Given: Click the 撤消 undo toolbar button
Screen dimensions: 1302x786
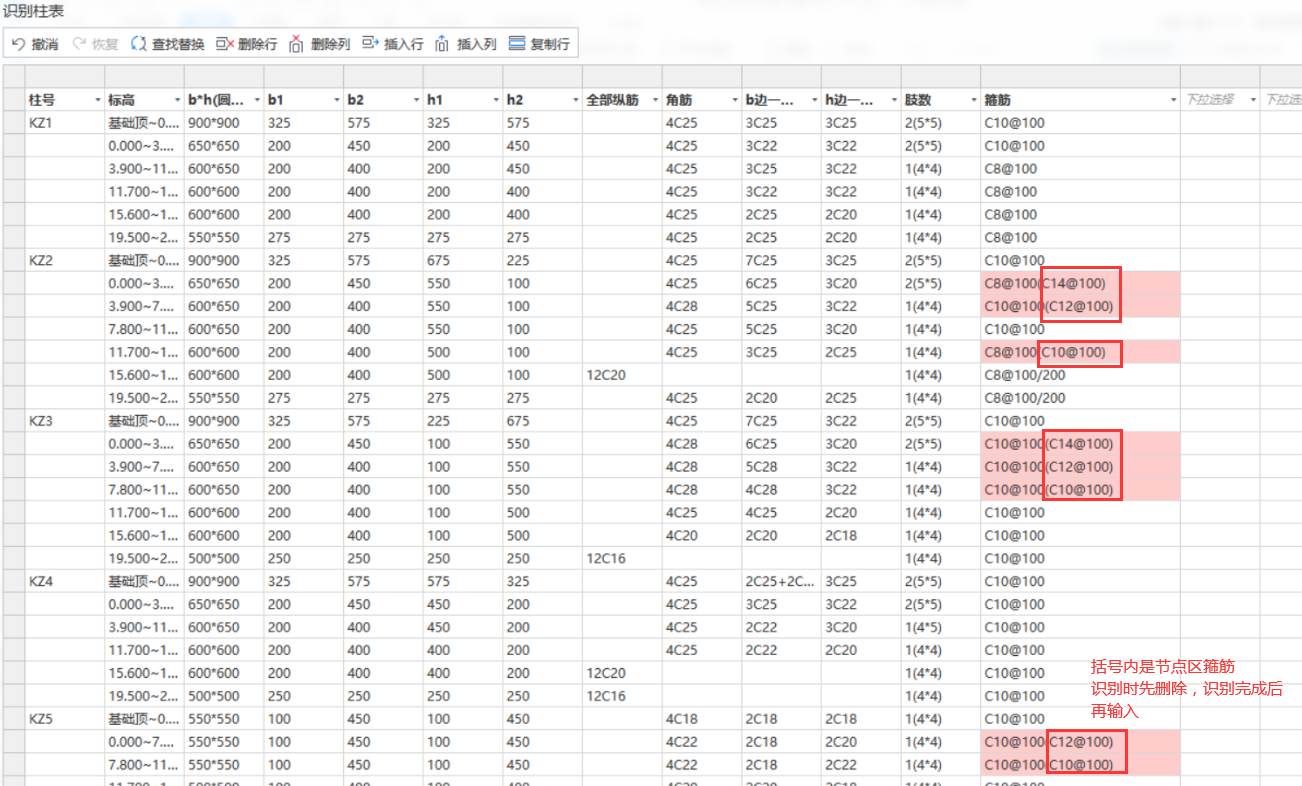Looking at the screenshot, I should 35,44.
